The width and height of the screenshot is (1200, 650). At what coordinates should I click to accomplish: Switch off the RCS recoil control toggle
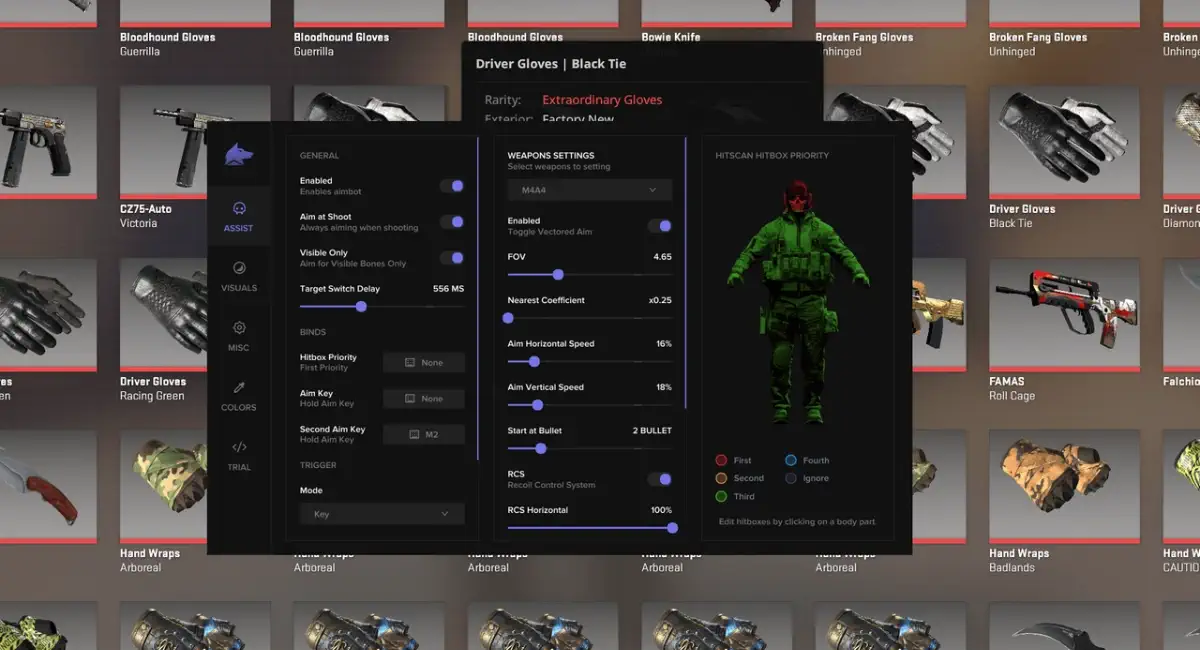[660, 479]
